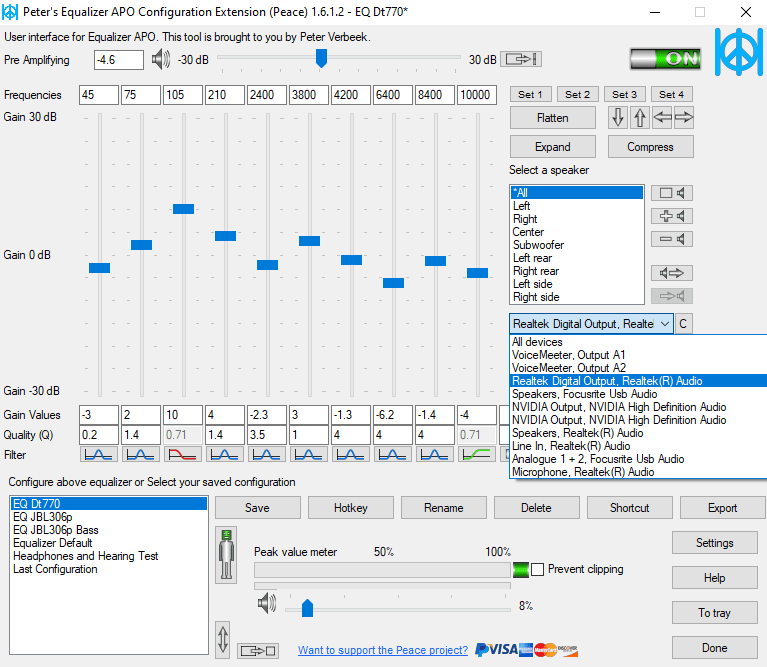
Task: Collapse the Realtek Digital Output device dropdown
Action: 665,324
